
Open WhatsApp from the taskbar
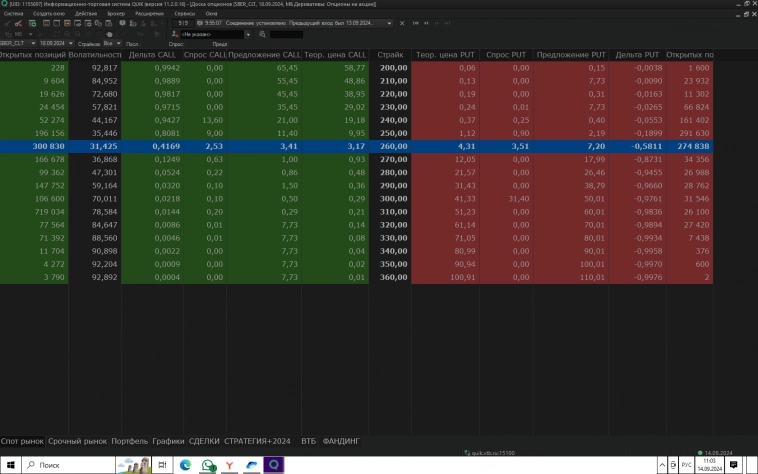click(208, 465)
